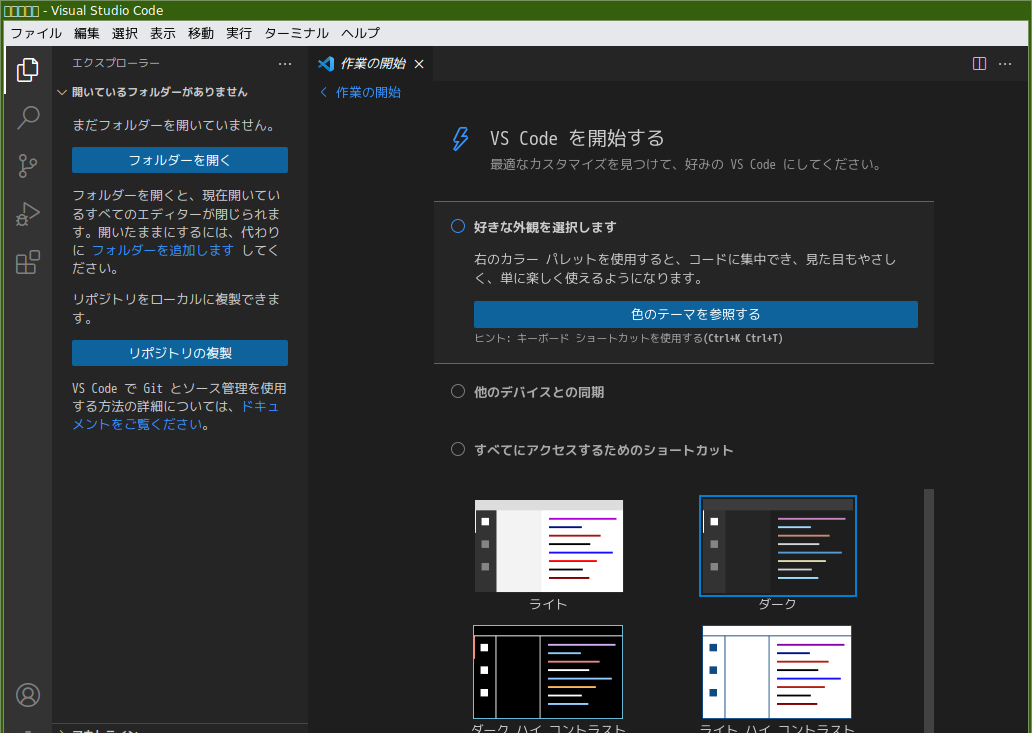
Task: Click the 他のデバイスとの同期 step title
Action: click(539, 392)
